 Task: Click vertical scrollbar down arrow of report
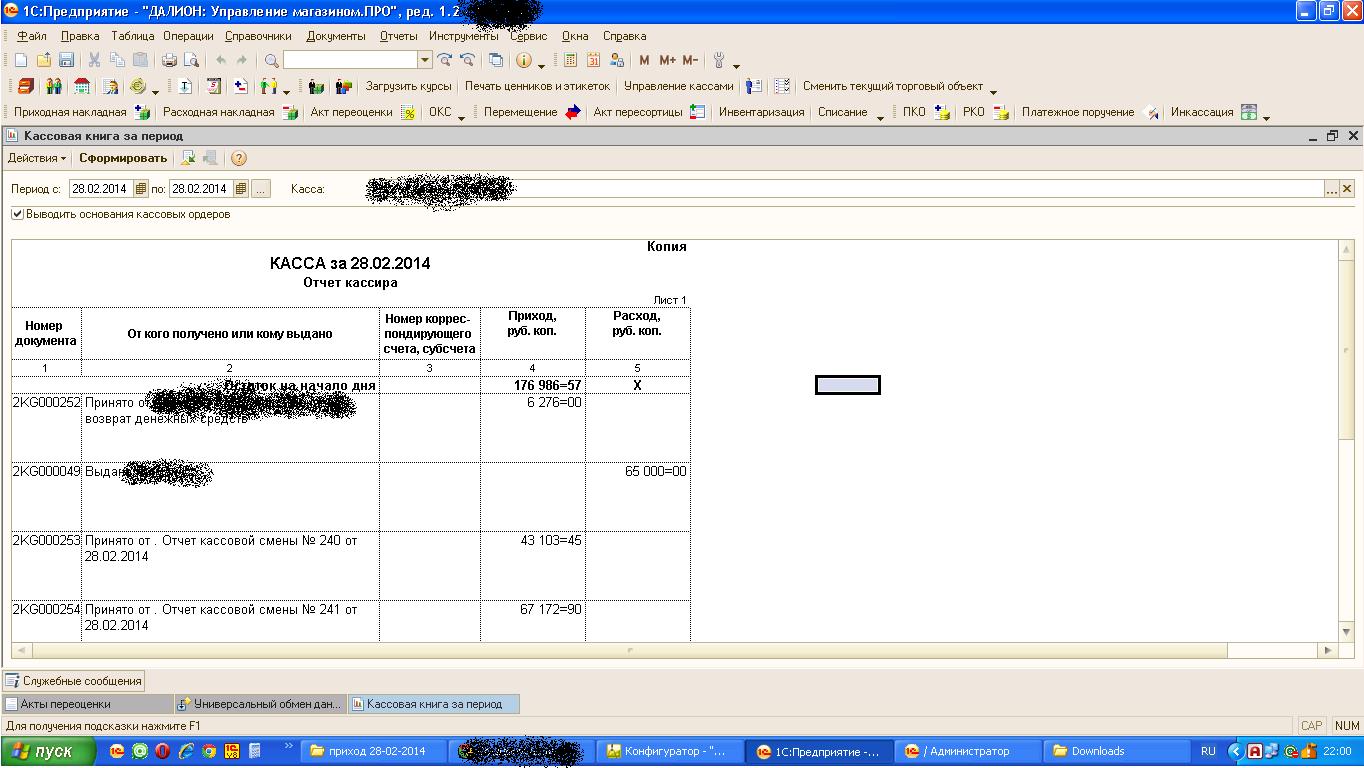coord(1347,632)
